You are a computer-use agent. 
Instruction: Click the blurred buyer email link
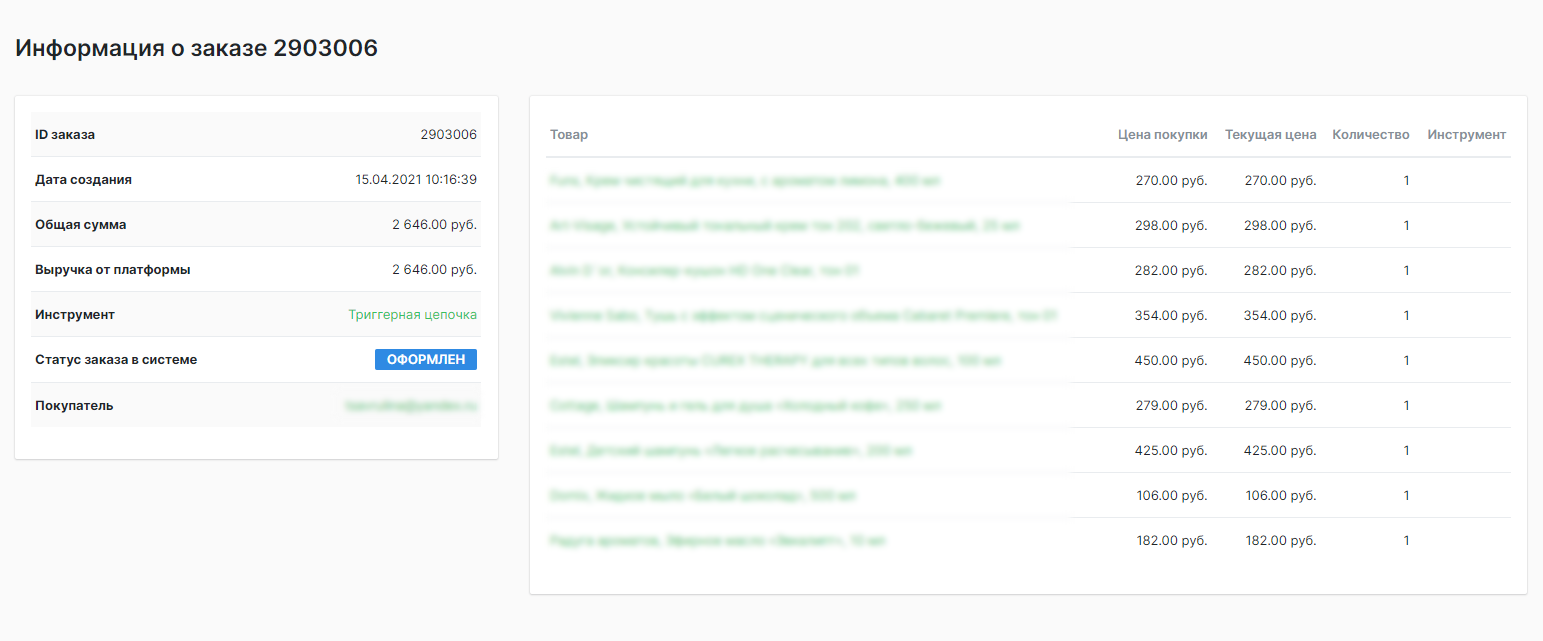(411, 406)
